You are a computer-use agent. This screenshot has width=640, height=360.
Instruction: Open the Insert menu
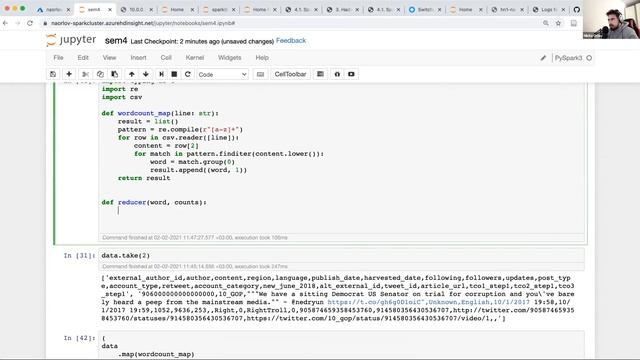(138, 58)
